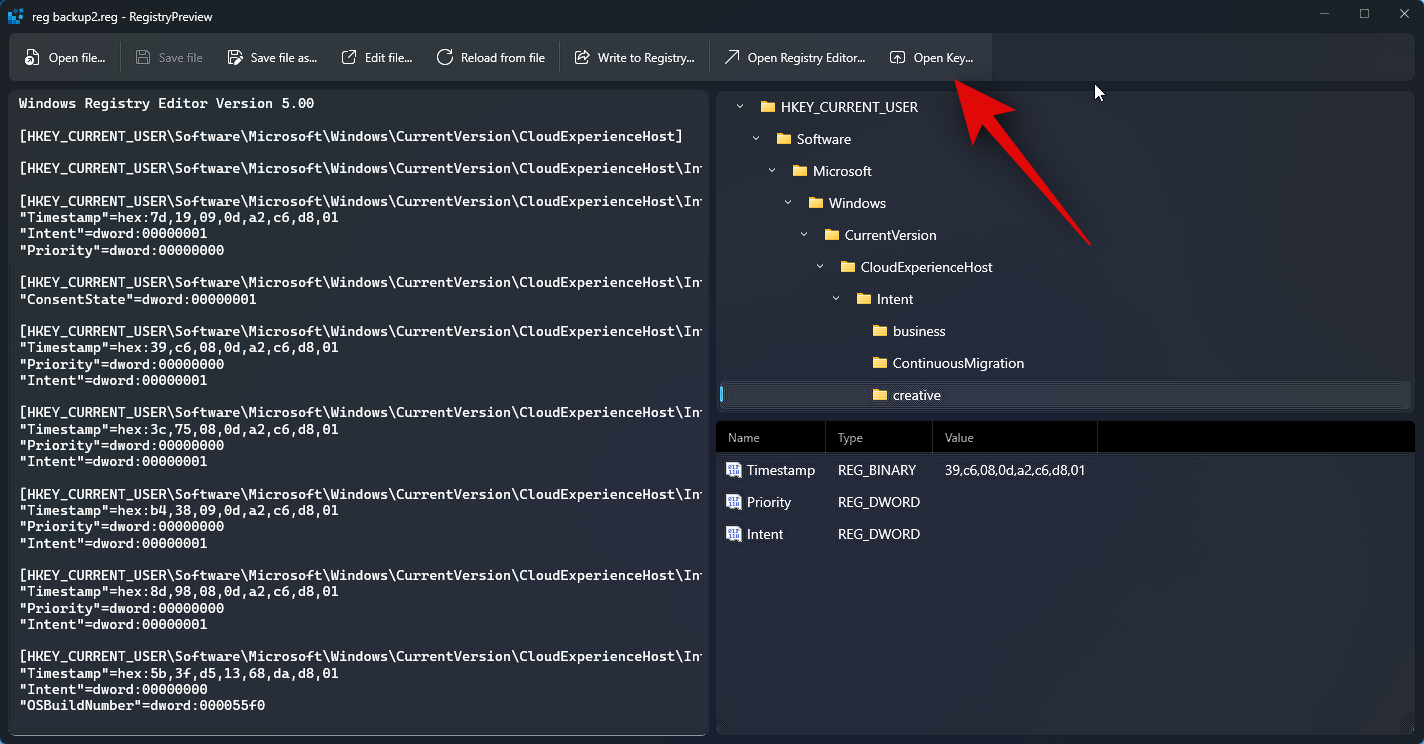Viewport: 1424px width, 744px height.
Task: Collapse the HKEY_CURRENT_USER tree node
Action: point(740,107)
